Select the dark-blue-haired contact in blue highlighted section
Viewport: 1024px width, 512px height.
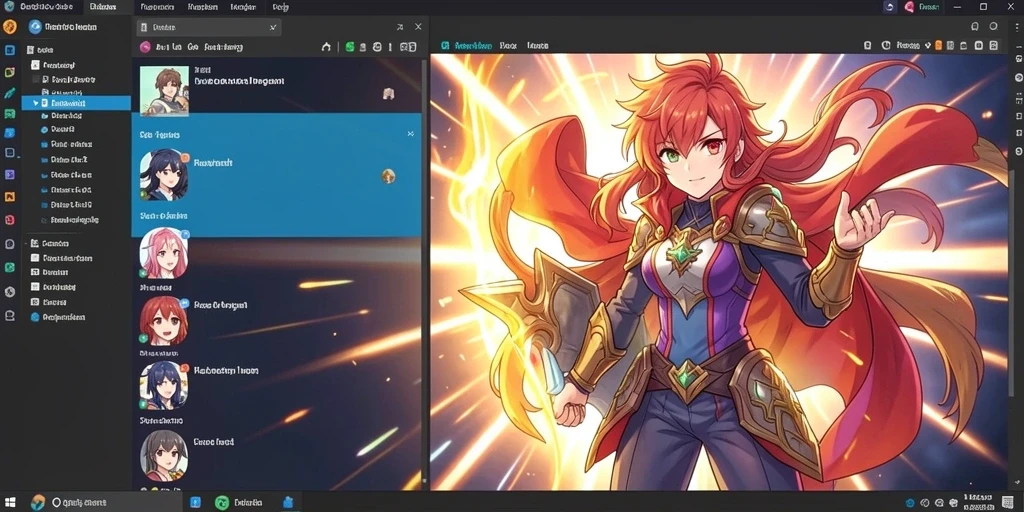coord(164,175)
